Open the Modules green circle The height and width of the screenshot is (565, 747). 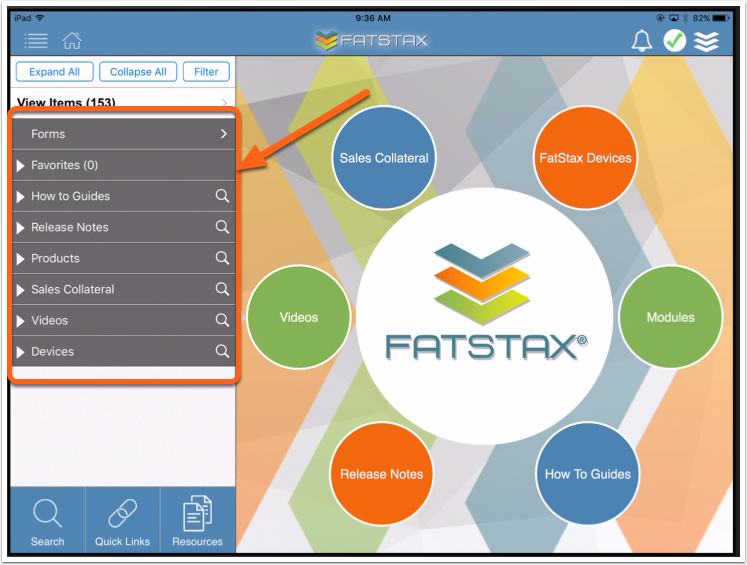pyautogui.click(x=670, y=317)
